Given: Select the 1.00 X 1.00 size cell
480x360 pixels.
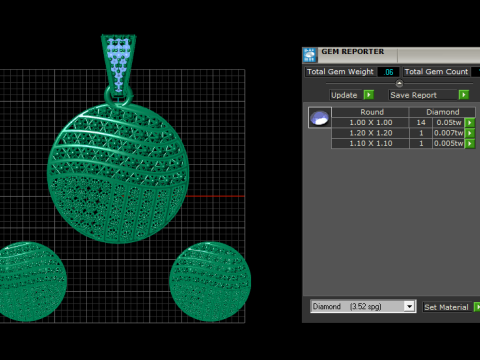Looking at the screenshot, I should point(370,123).
